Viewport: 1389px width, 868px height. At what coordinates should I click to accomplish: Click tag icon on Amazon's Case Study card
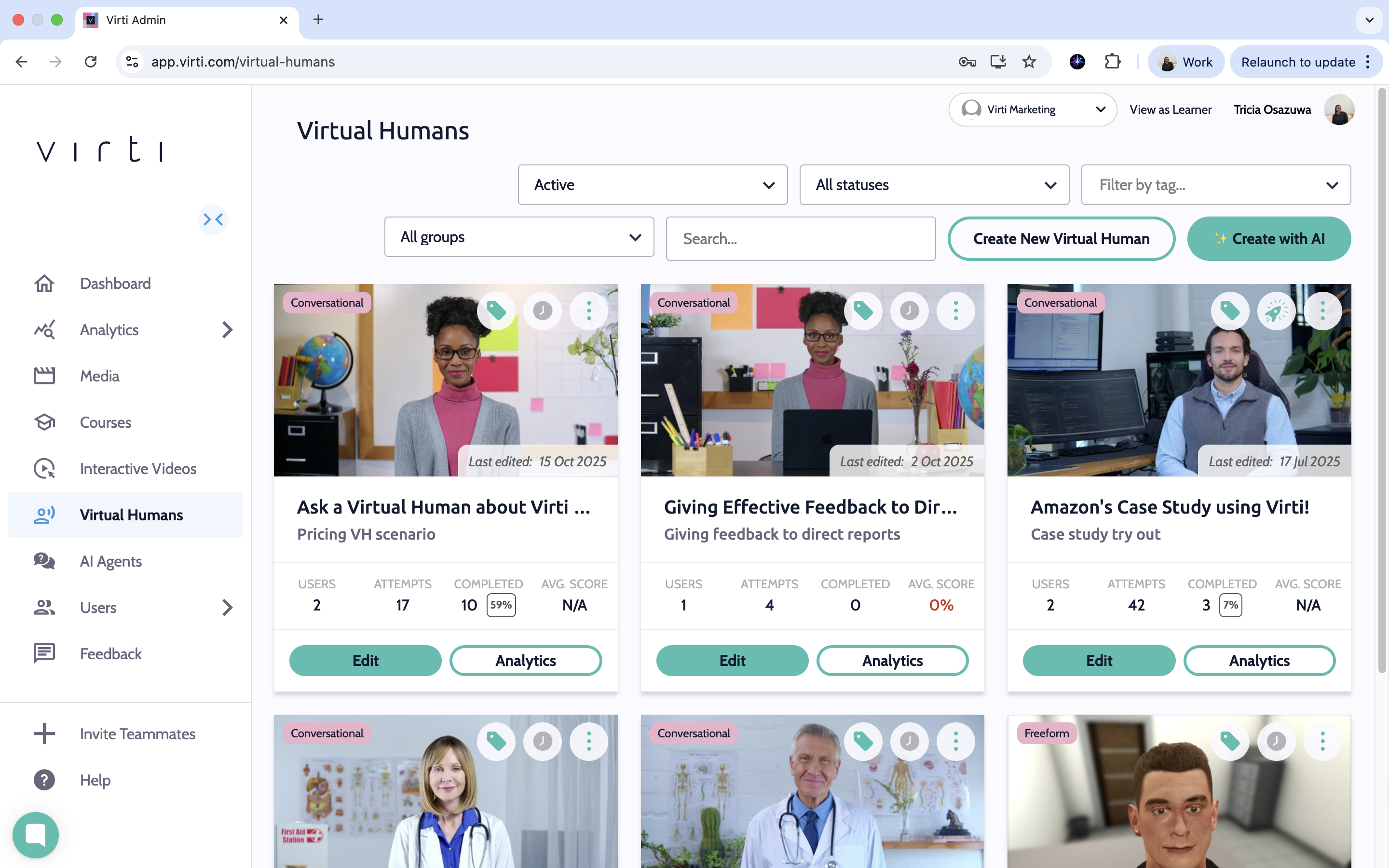[1229, 311]
